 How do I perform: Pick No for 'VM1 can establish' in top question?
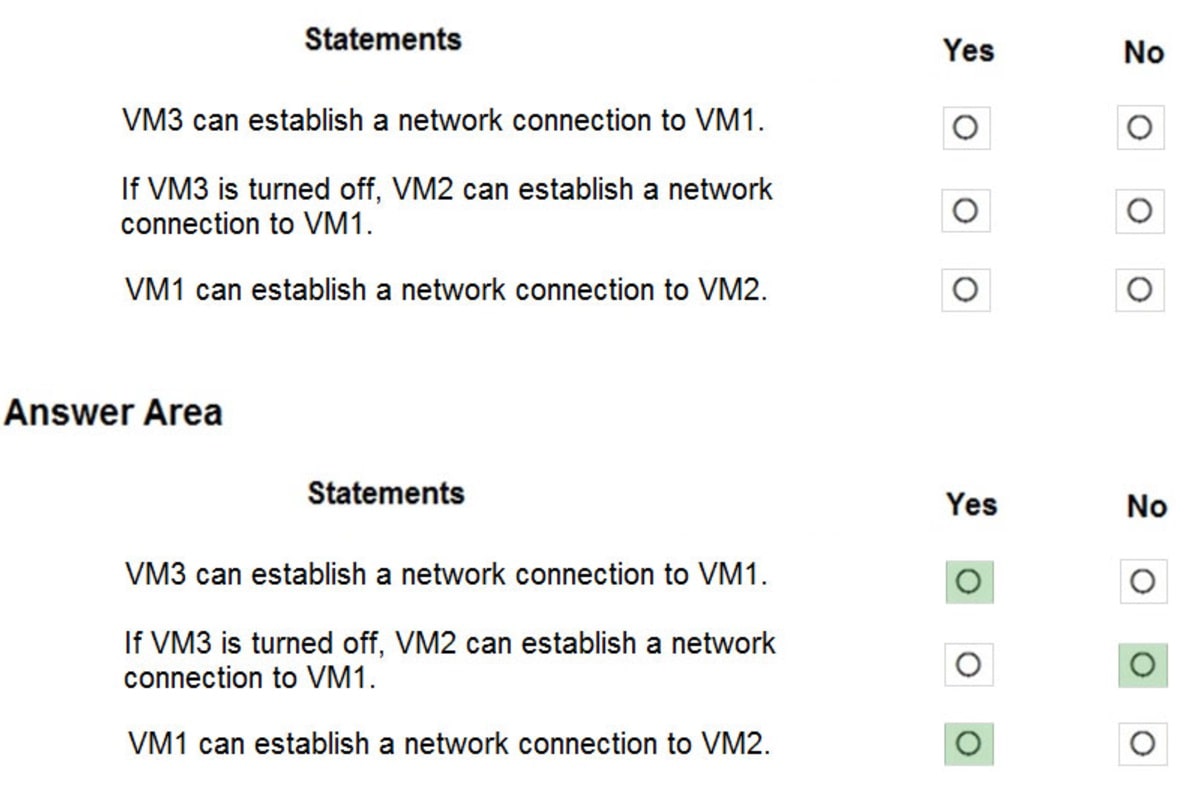click(x=1140, y=290)
